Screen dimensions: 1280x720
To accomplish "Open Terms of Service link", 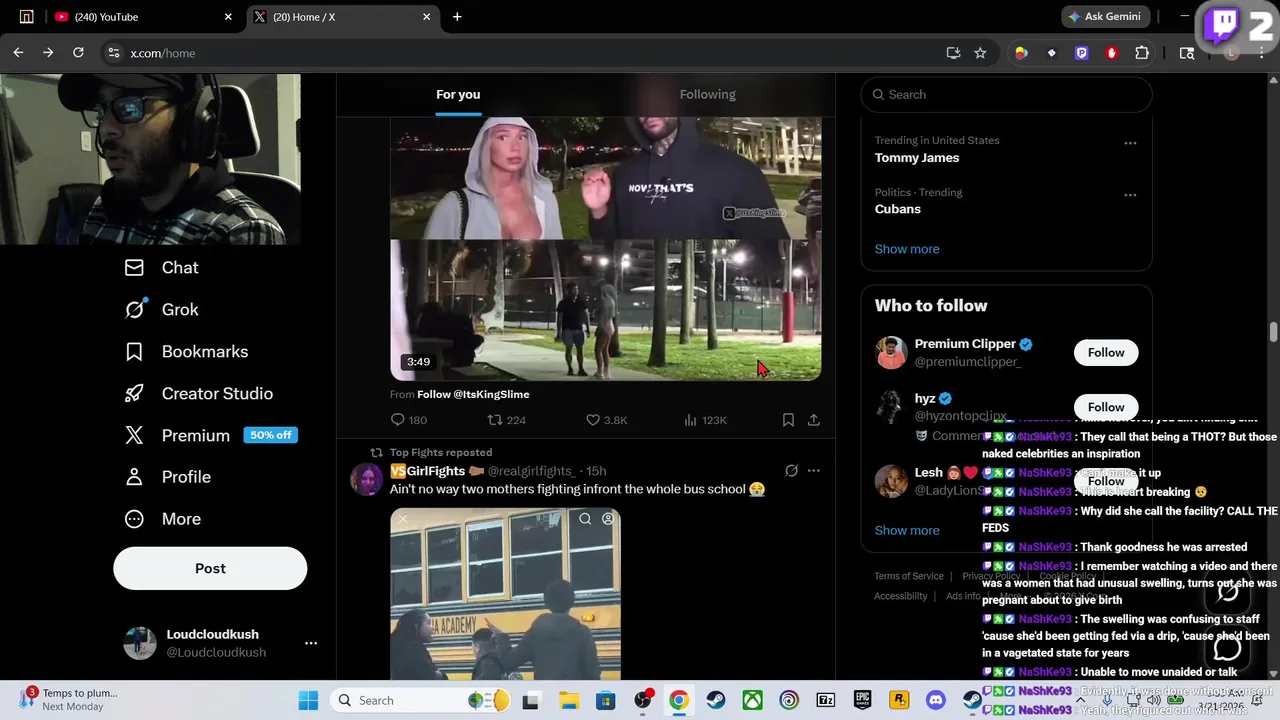I will click(908, 576).
